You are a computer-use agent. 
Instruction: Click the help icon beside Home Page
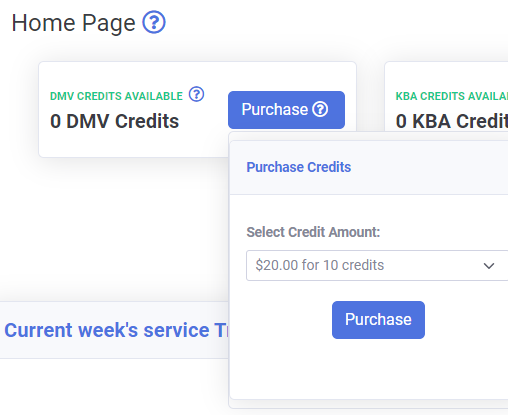pyautogui.click(x=154, y=22)
